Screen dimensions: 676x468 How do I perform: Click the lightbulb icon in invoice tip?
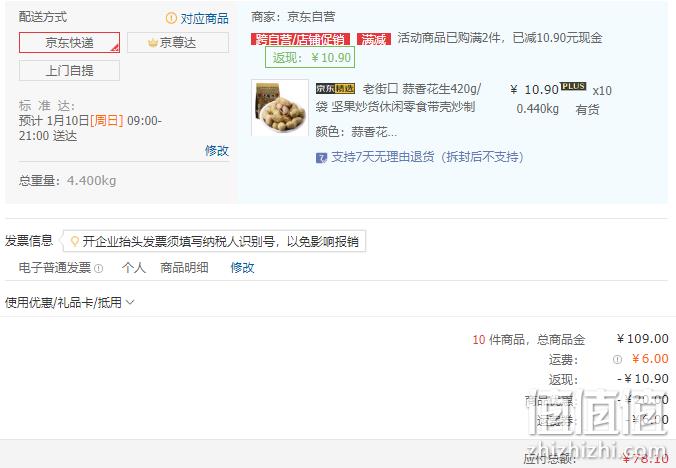click(x=75, y=241)
